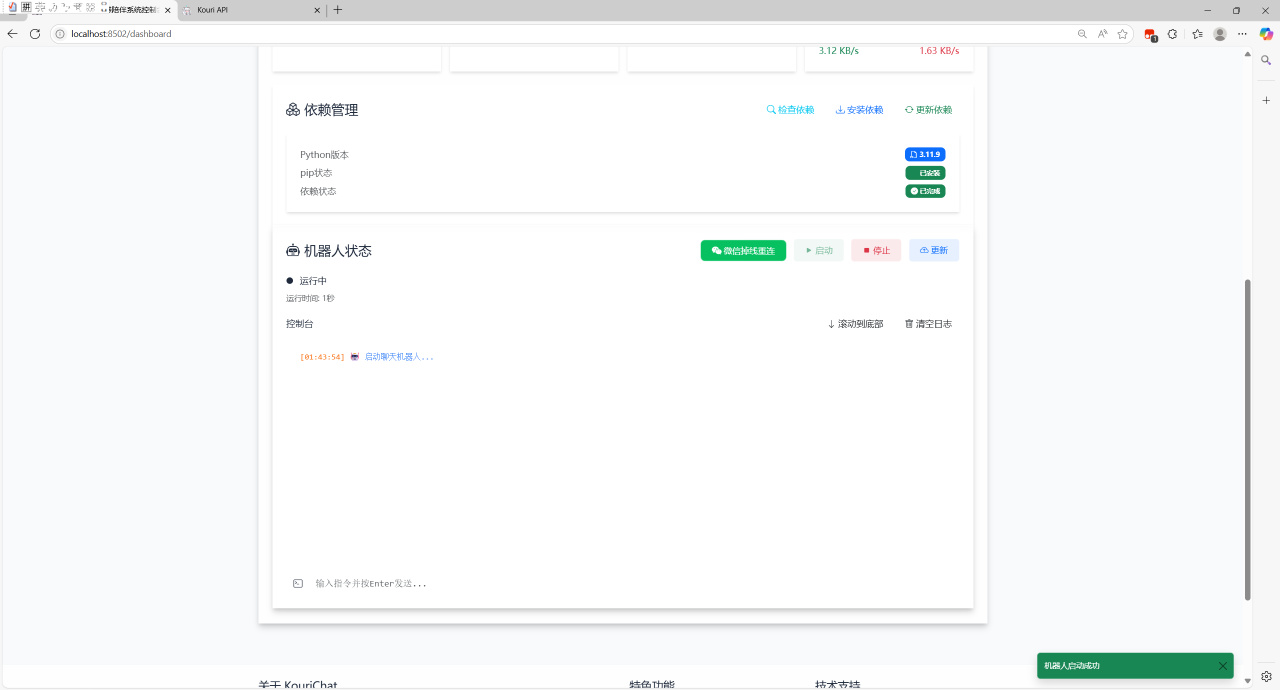
Task: Click the site information icon in address bar
Action: [60, 34]
